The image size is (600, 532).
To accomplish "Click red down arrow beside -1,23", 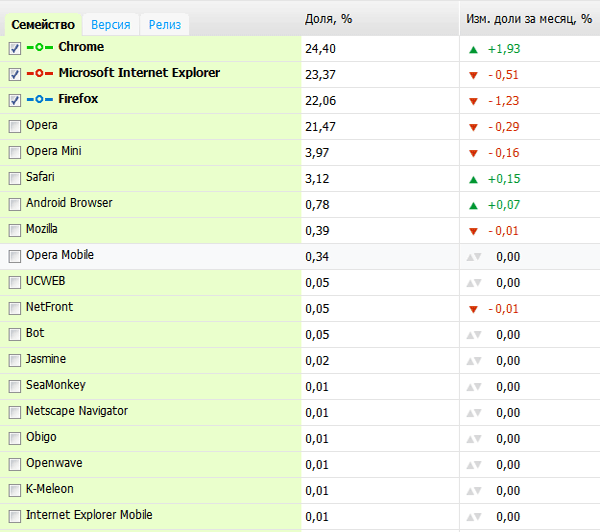I will [473, 101].
